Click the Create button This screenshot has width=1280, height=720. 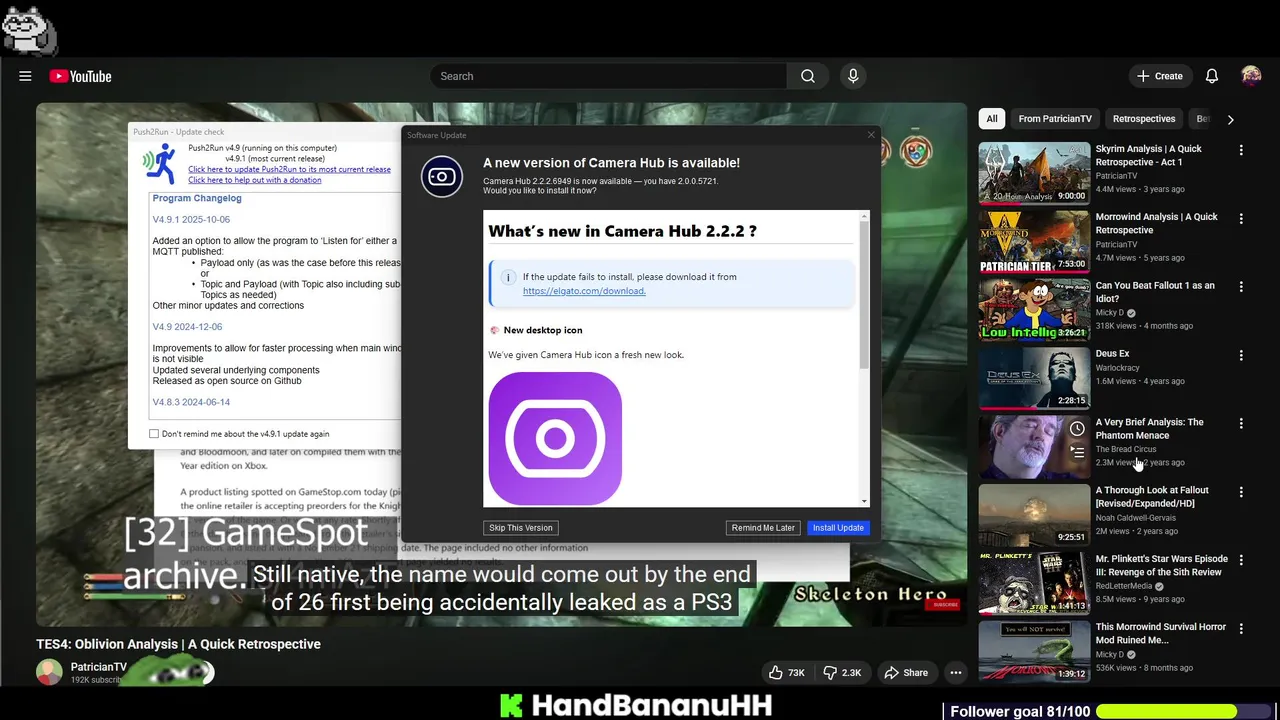1160,76
